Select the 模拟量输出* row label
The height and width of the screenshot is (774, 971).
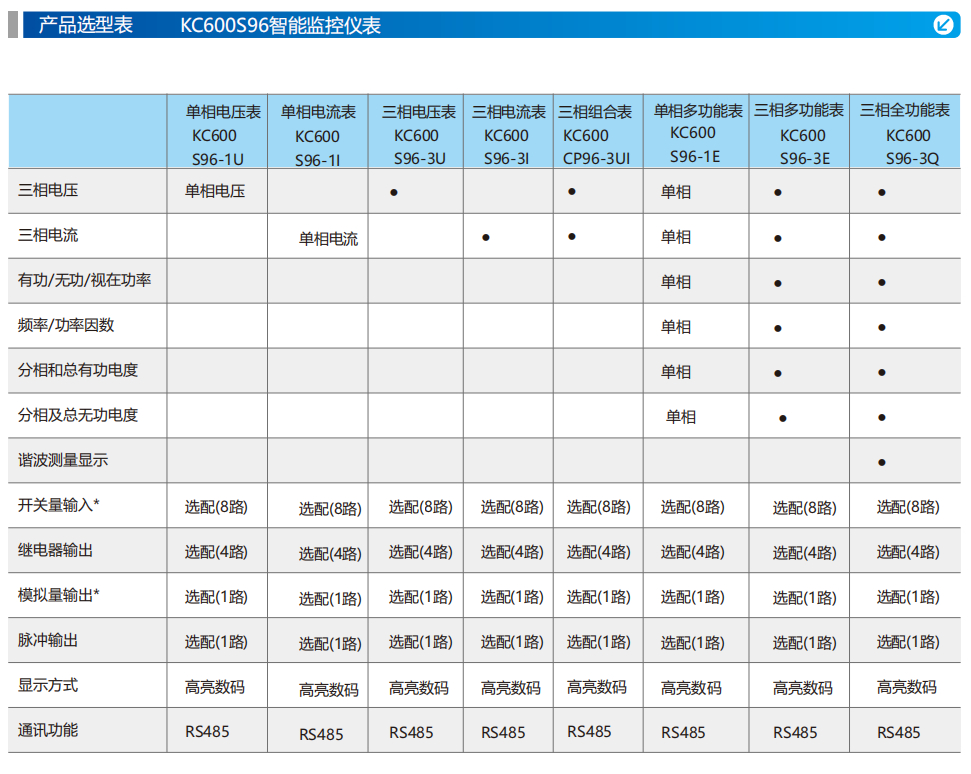59,595
